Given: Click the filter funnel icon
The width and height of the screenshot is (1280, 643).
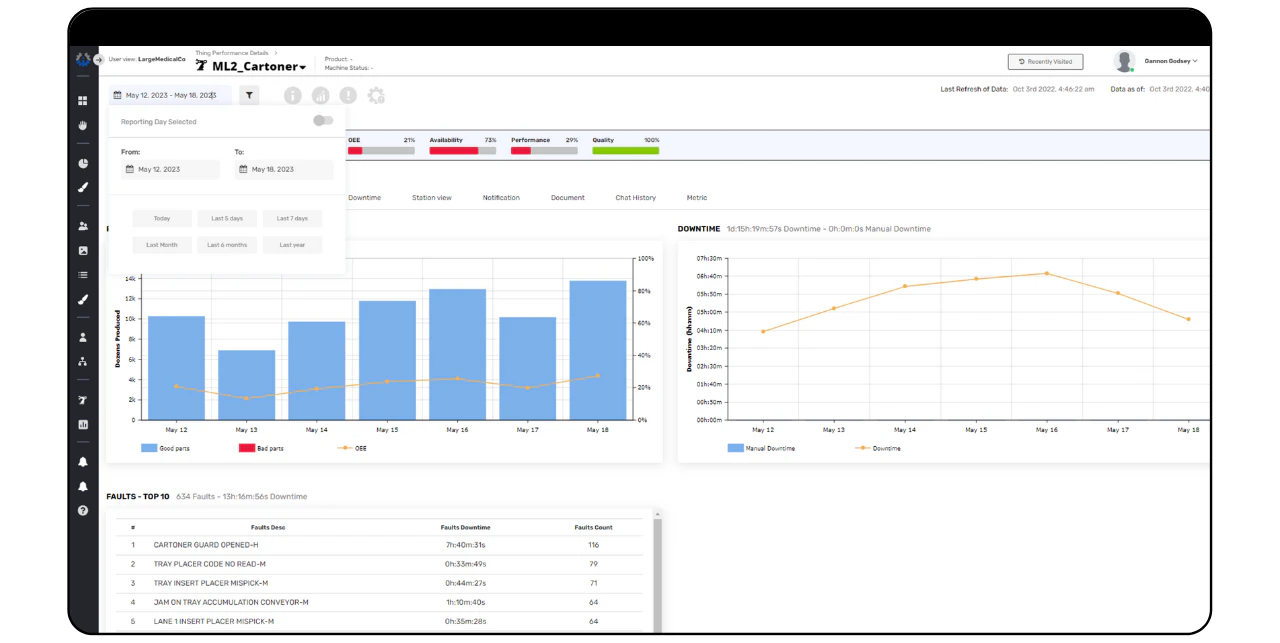Looking at the screenshot, I should point(248,95).
